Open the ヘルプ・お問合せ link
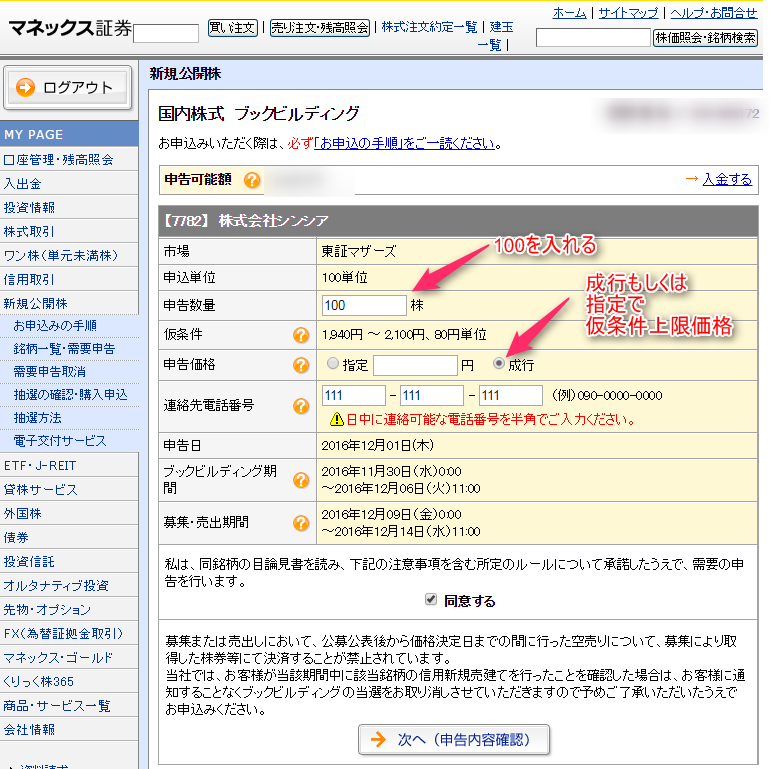Screen dimensions: 774x769 point(714,12)
